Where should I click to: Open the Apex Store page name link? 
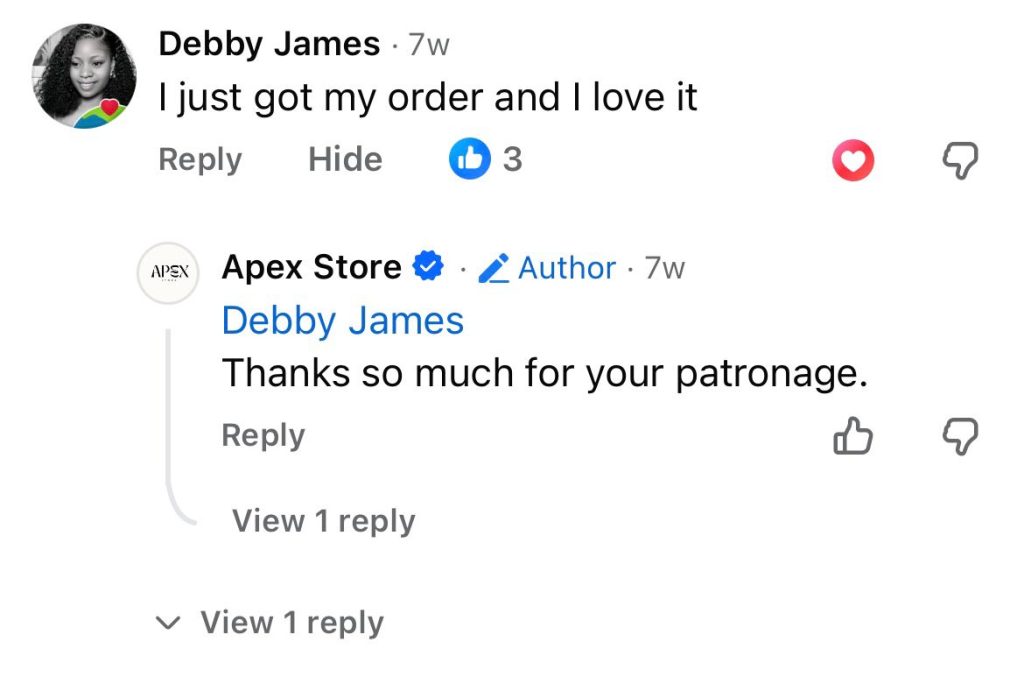[311, 267]
